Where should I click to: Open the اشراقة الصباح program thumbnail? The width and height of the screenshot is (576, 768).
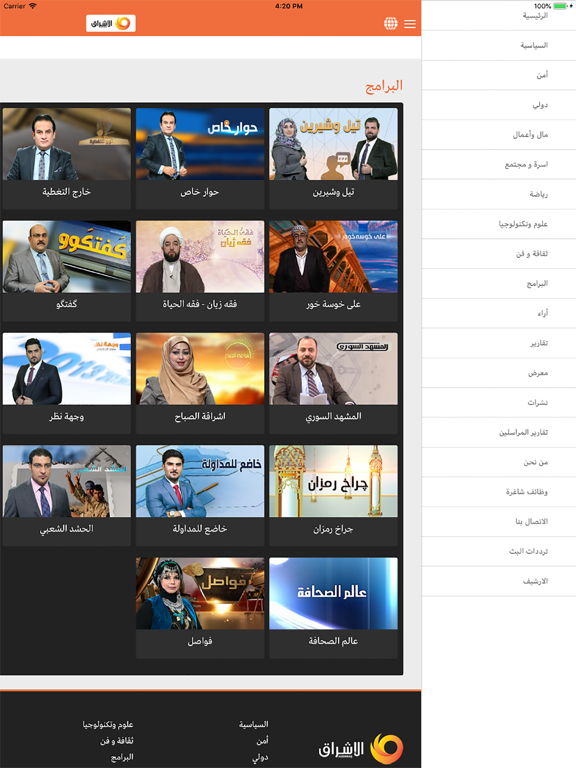click(x=200, y=369)
